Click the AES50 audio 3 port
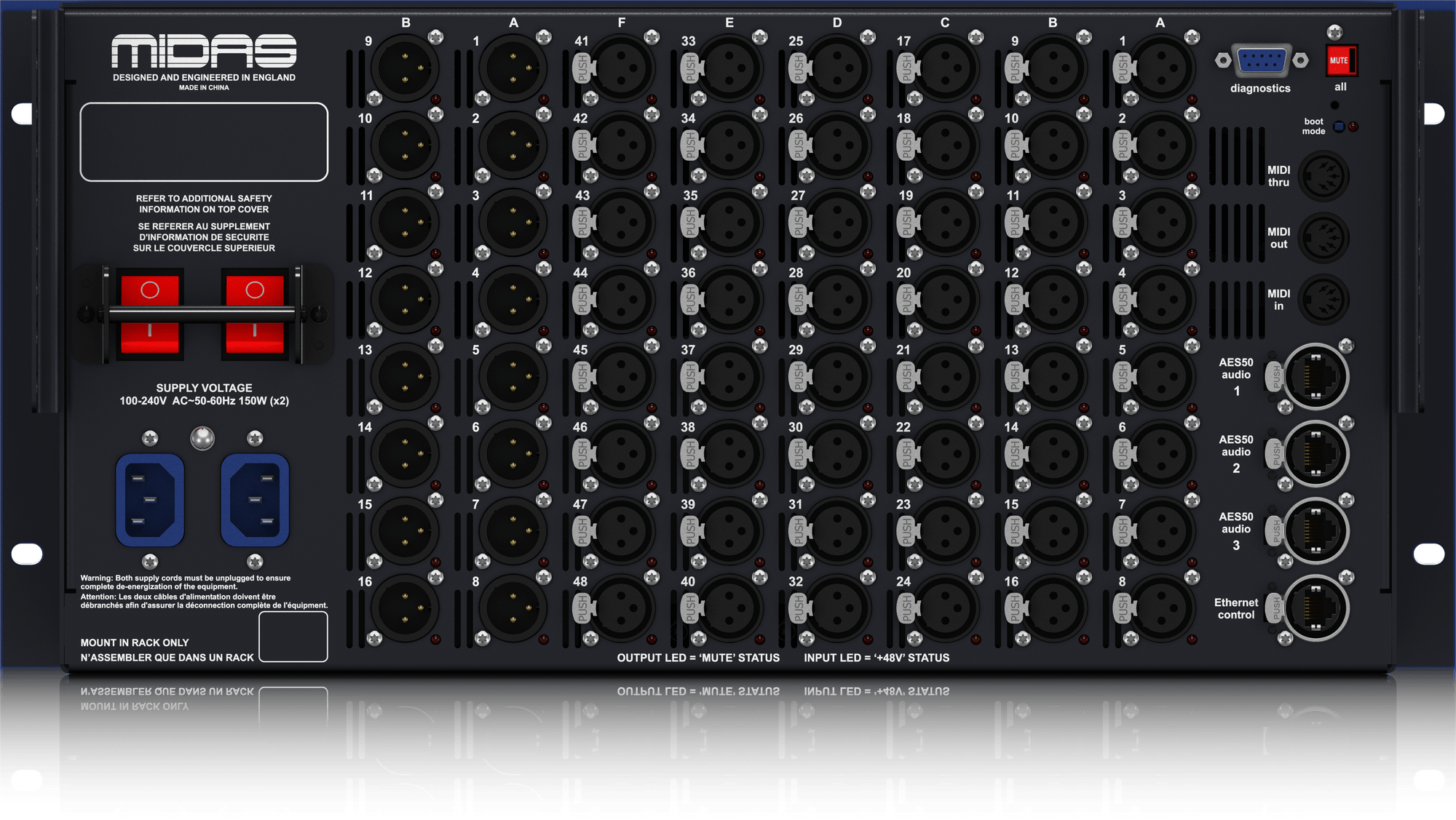The height and width of the screenshot is (820, 1456). point(1315,531)
